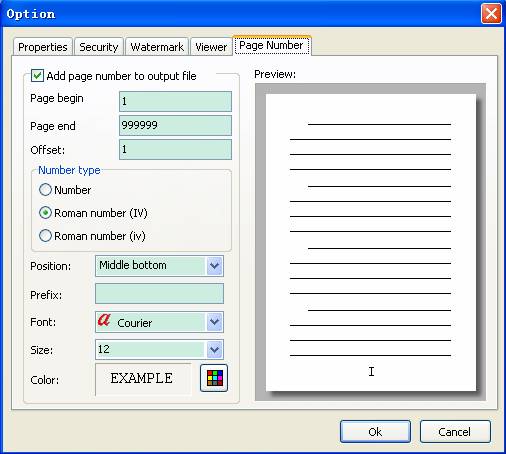Switch to the Viewer tab
Viewport: 506px width, 454px height.
[x=211, y=47]
